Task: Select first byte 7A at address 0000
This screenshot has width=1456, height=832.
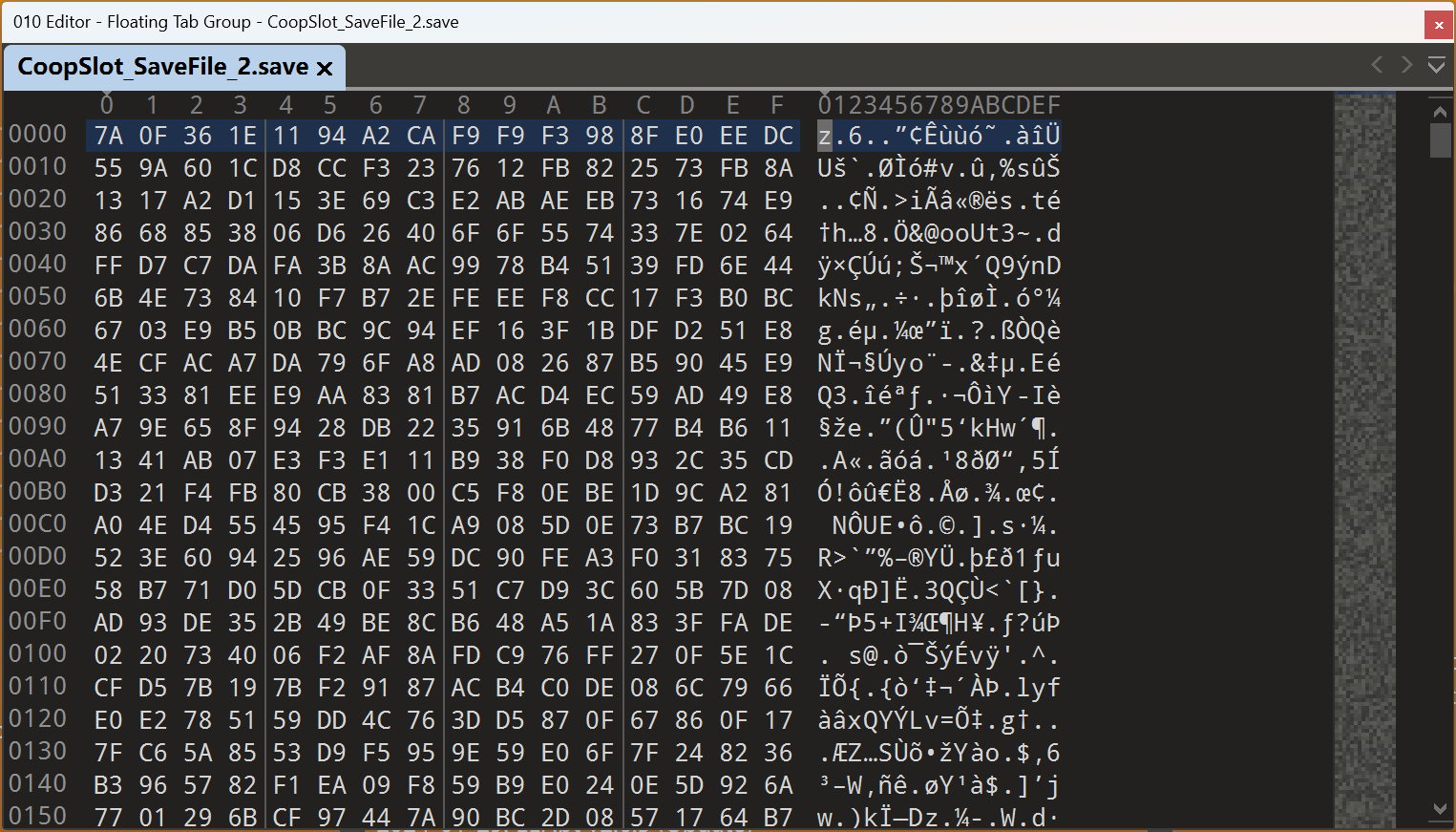Action: [108, 136]
